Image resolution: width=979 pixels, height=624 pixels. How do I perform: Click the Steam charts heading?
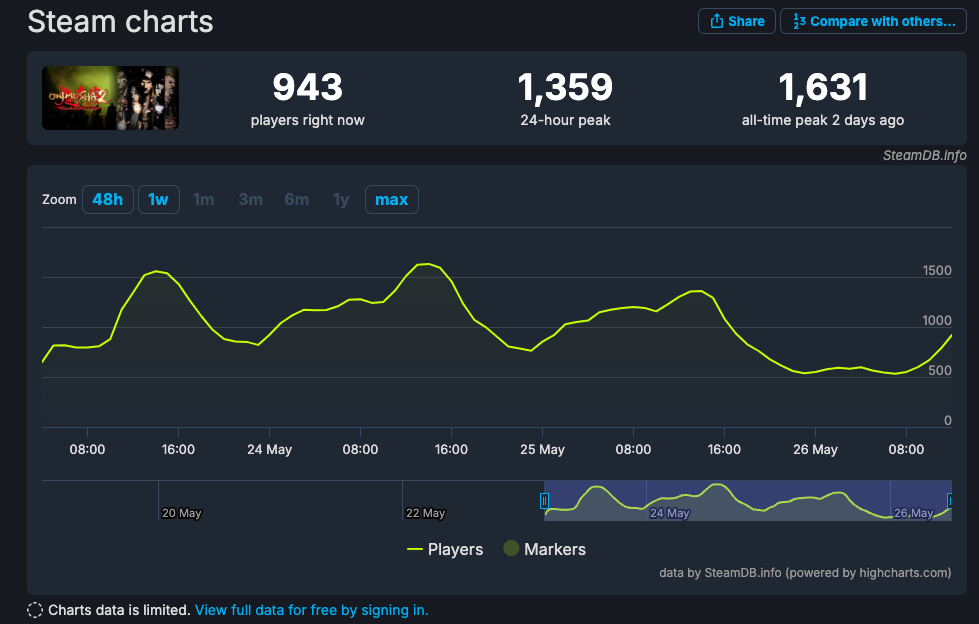(121, 22)
